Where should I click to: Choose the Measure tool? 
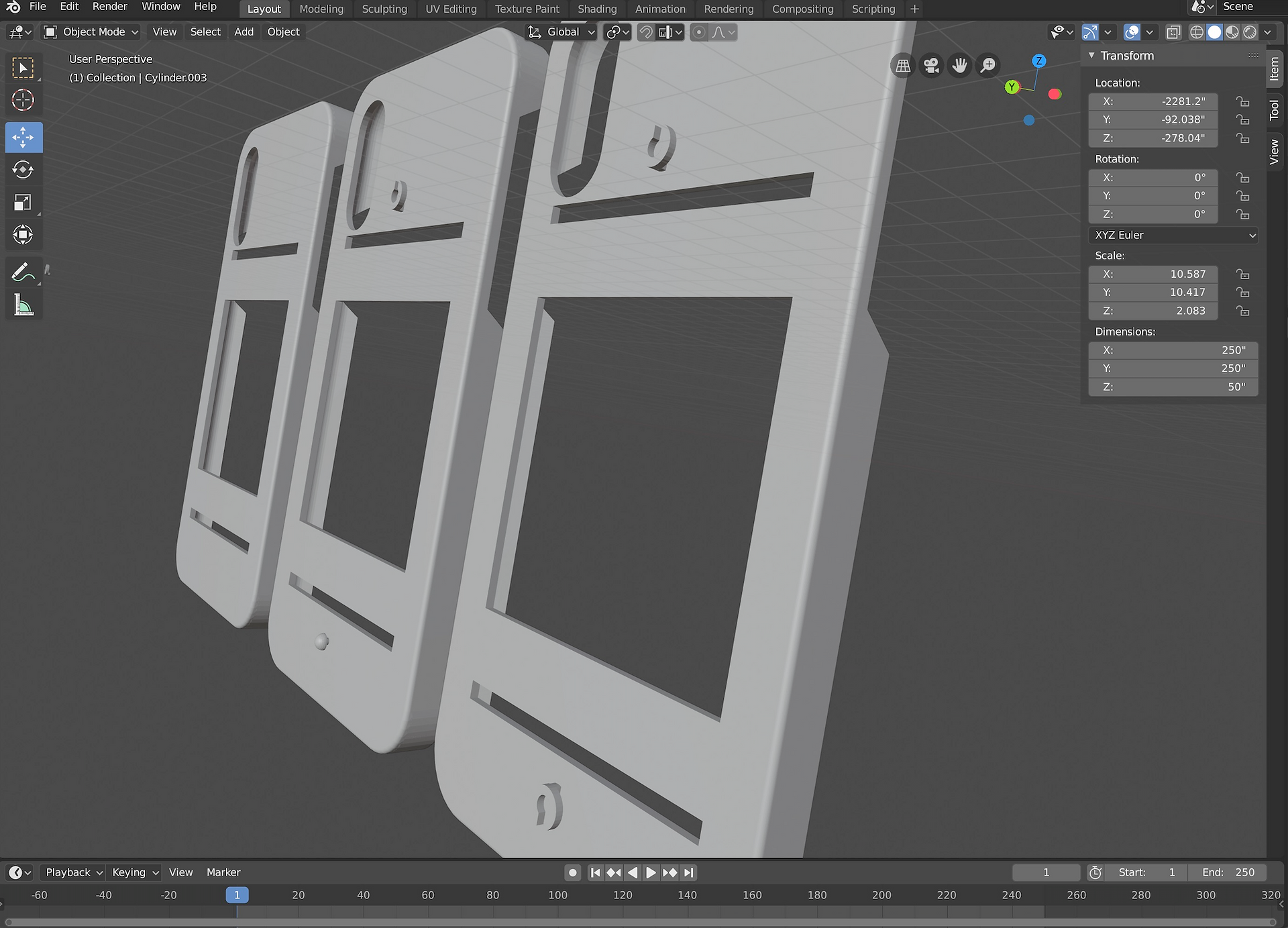[23, 305]
